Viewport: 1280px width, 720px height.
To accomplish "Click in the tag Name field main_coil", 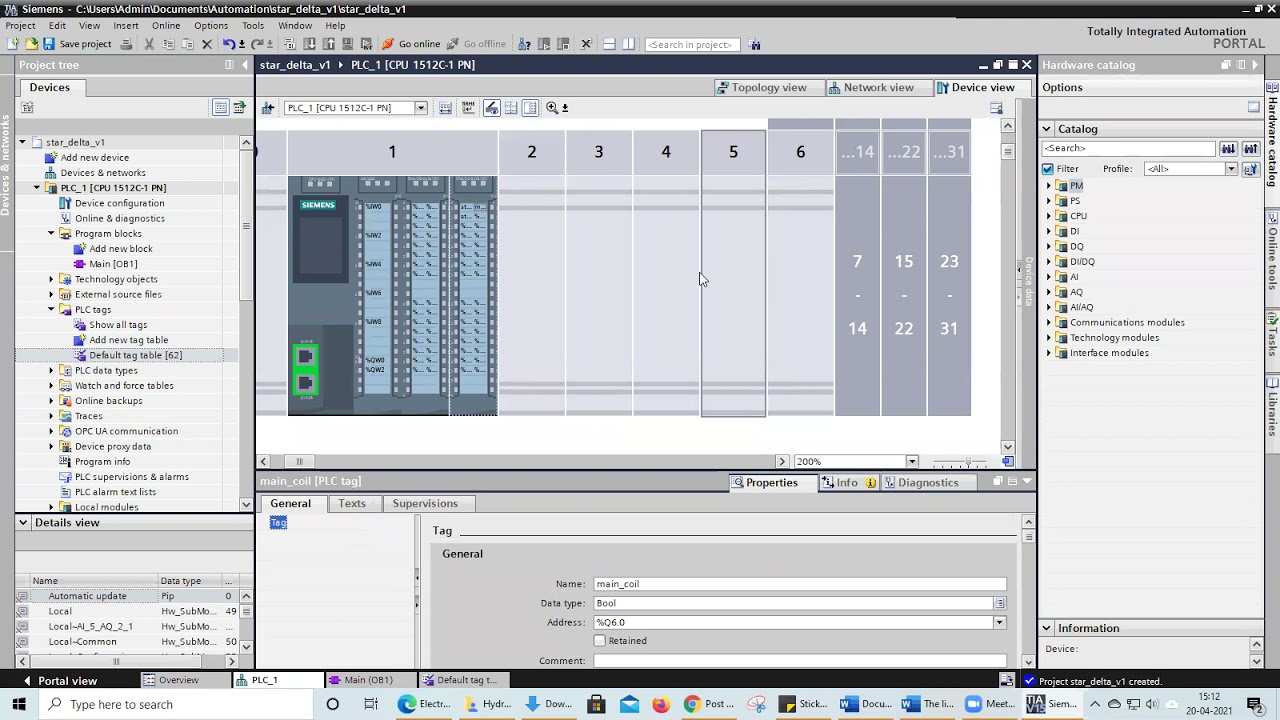I will coord(800,584).
